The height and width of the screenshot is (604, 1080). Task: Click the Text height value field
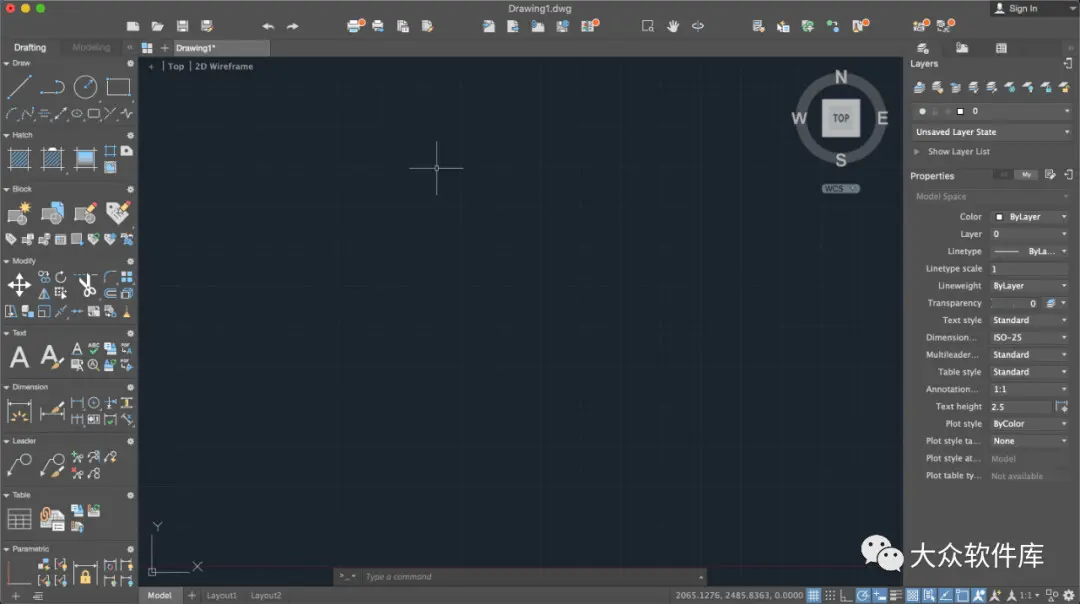pos(1021,406)
